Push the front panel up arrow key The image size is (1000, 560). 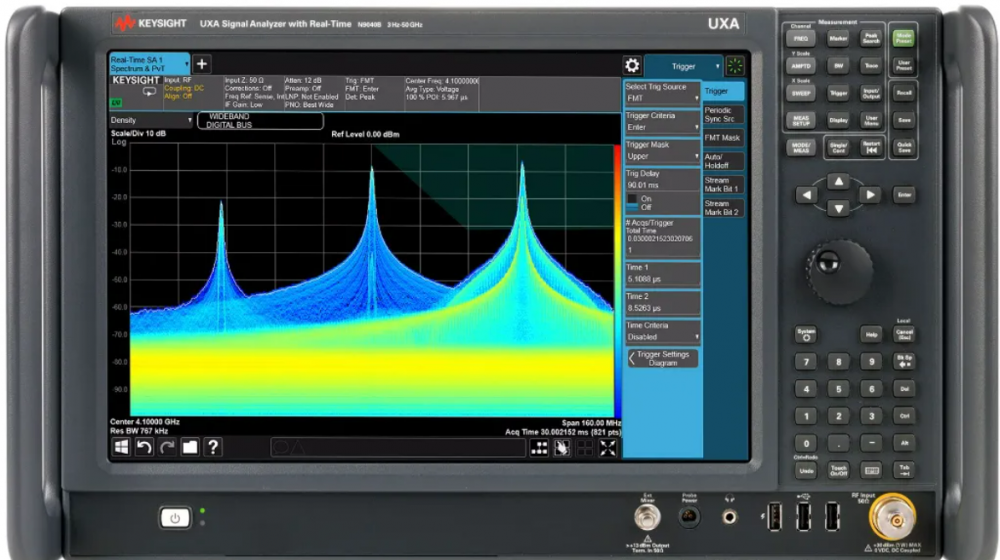839,182
